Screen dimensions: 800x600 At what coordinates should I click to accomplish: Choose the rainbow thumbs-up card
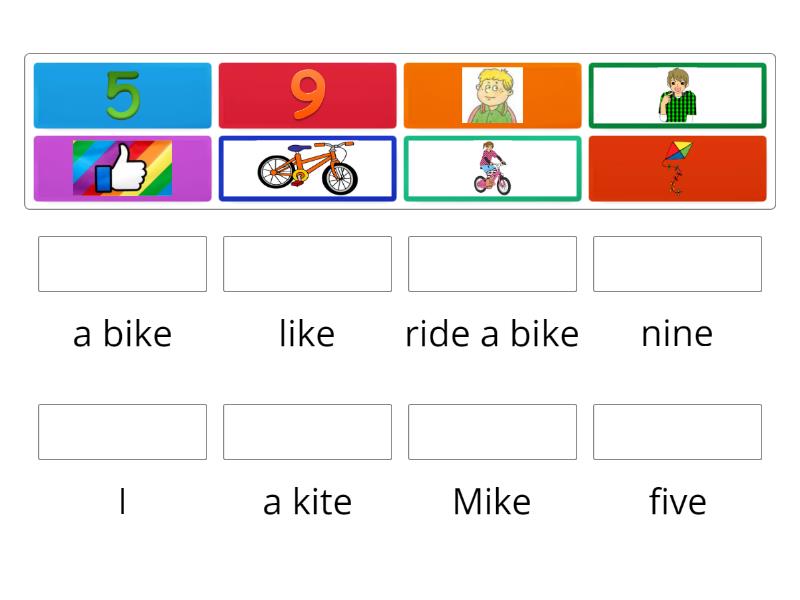click(122, 169)
